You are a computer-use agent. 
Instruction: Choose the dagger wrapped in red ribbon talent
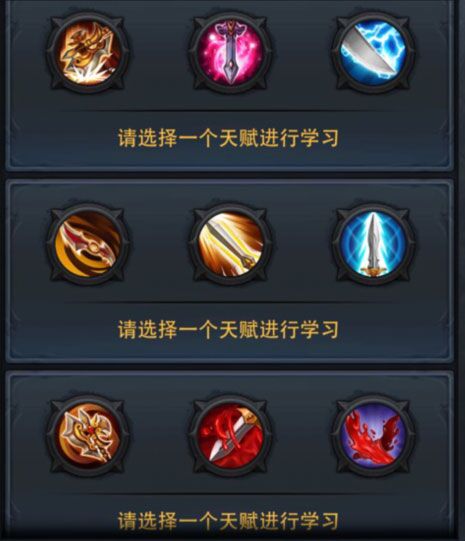coord(230,436)
